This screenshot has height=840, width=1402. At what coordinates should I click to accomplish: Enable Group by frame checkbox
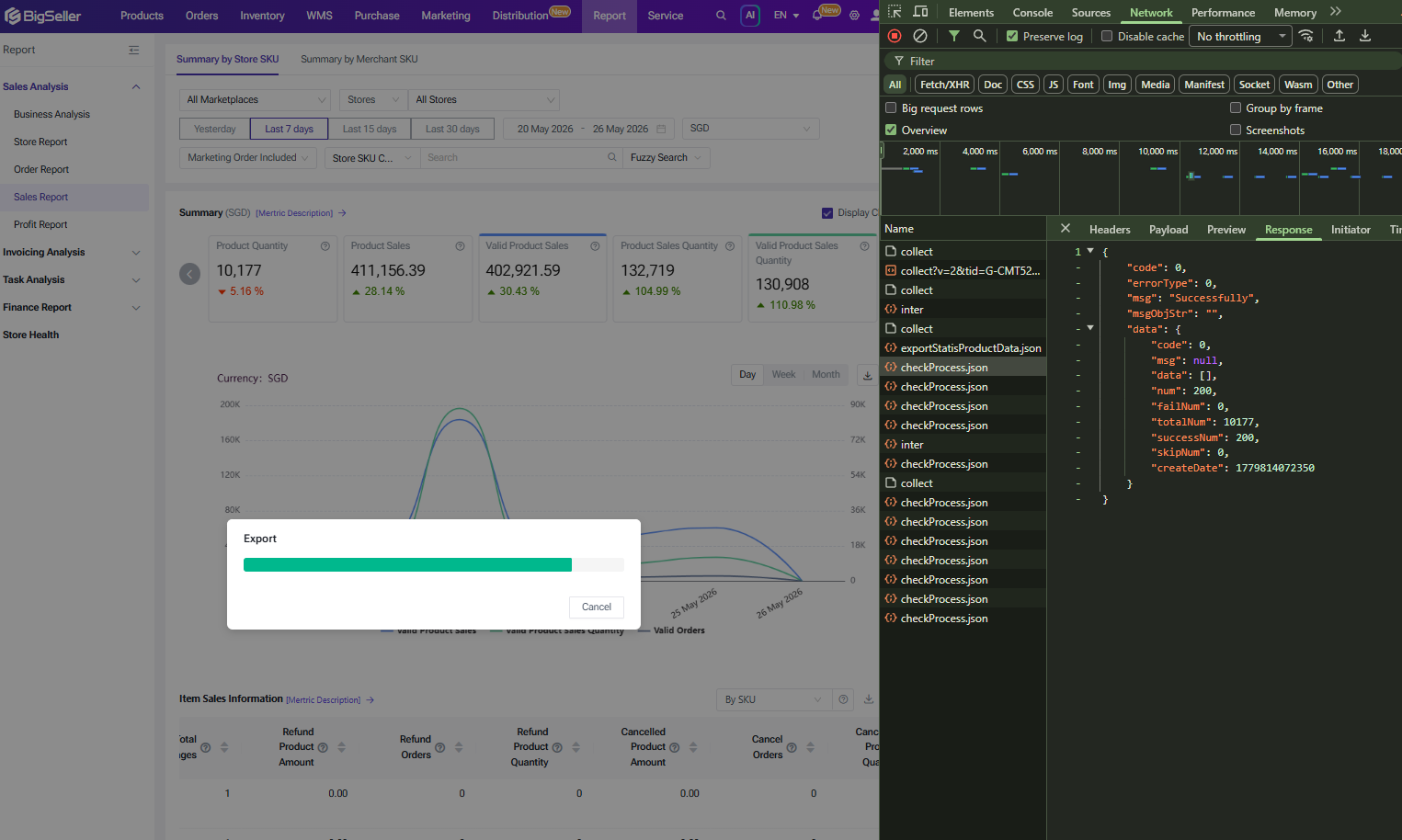[x=1236, y=108]
